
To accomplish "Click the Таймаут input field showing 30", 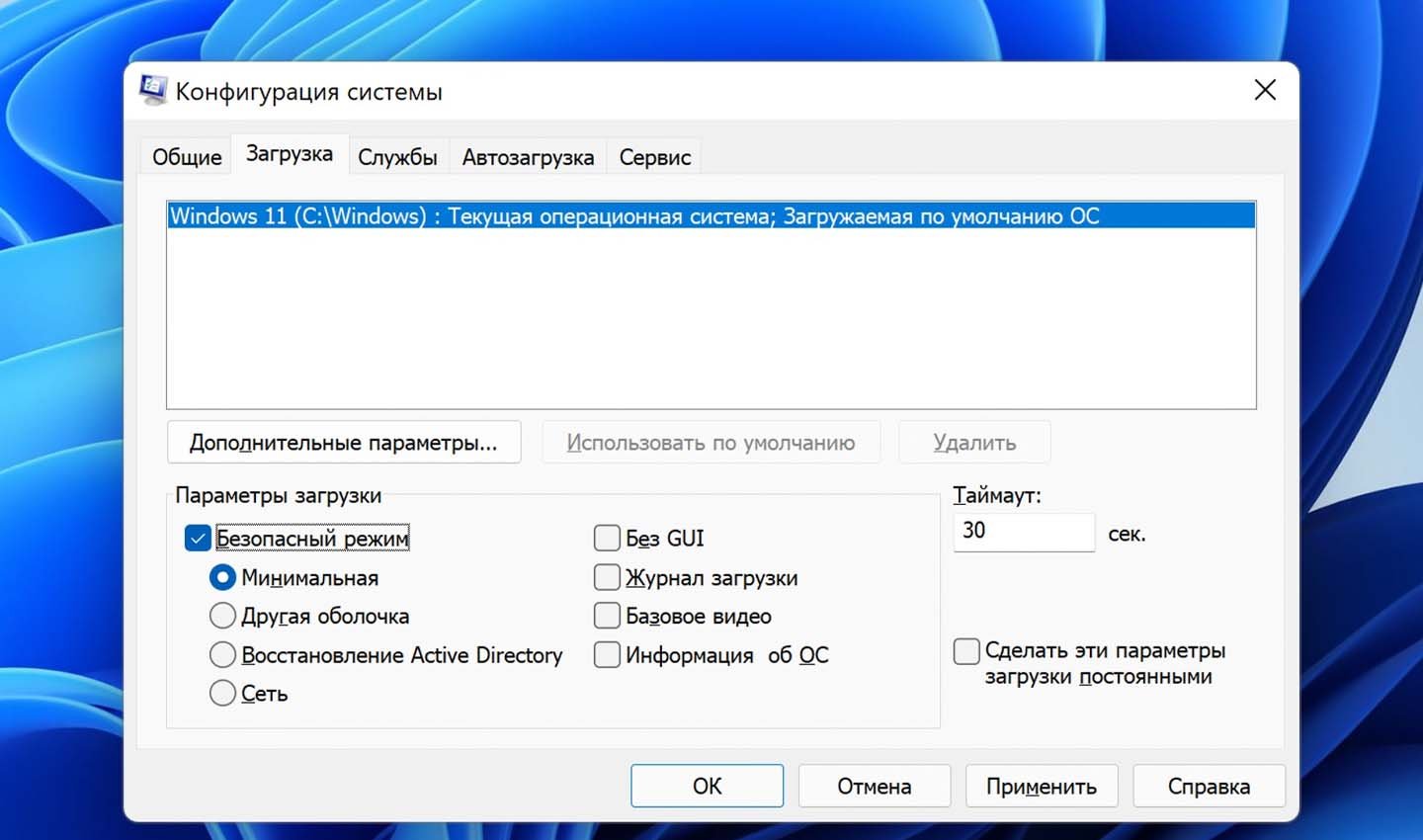I will [1024, 532].
